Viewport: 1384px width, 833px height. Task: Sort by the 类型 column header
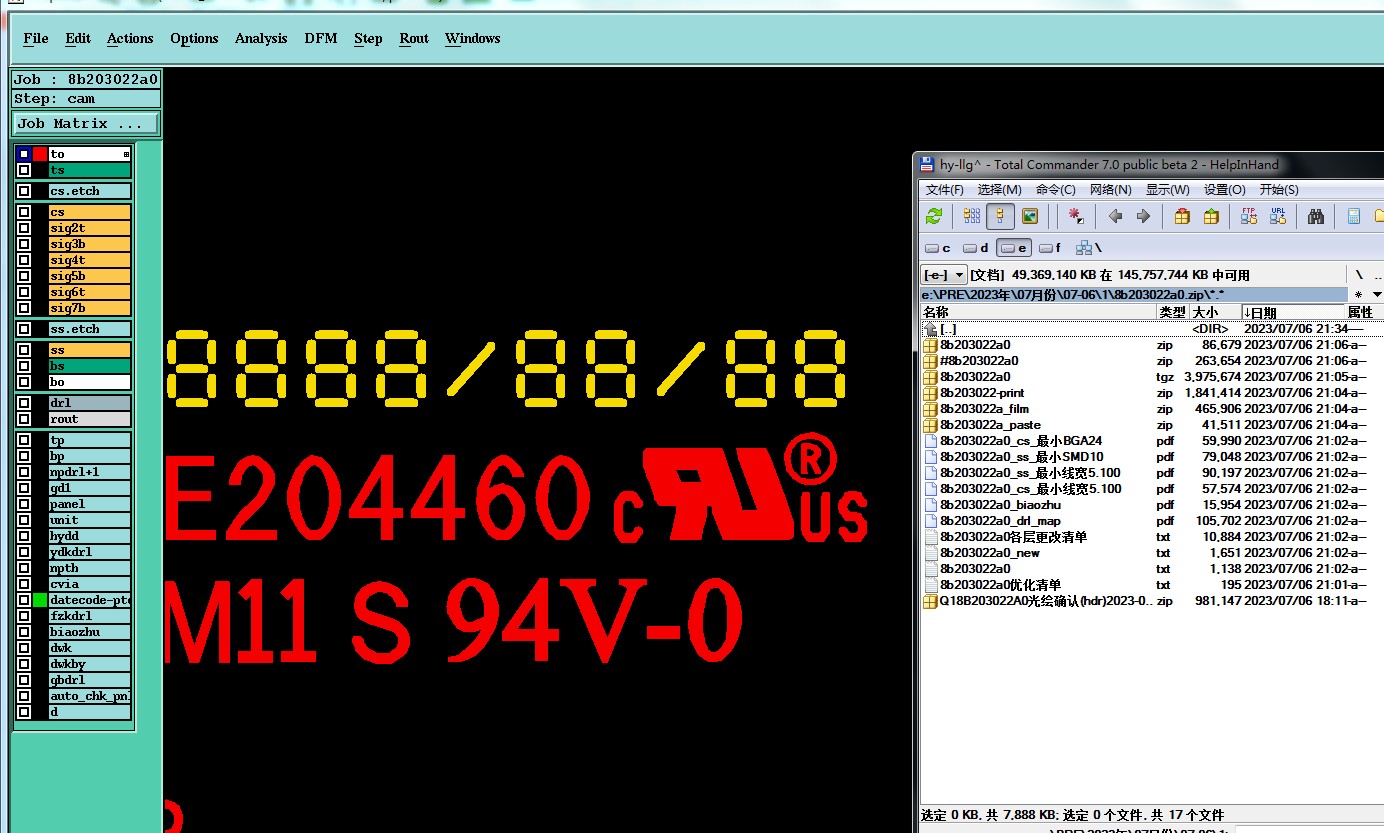1172,313
